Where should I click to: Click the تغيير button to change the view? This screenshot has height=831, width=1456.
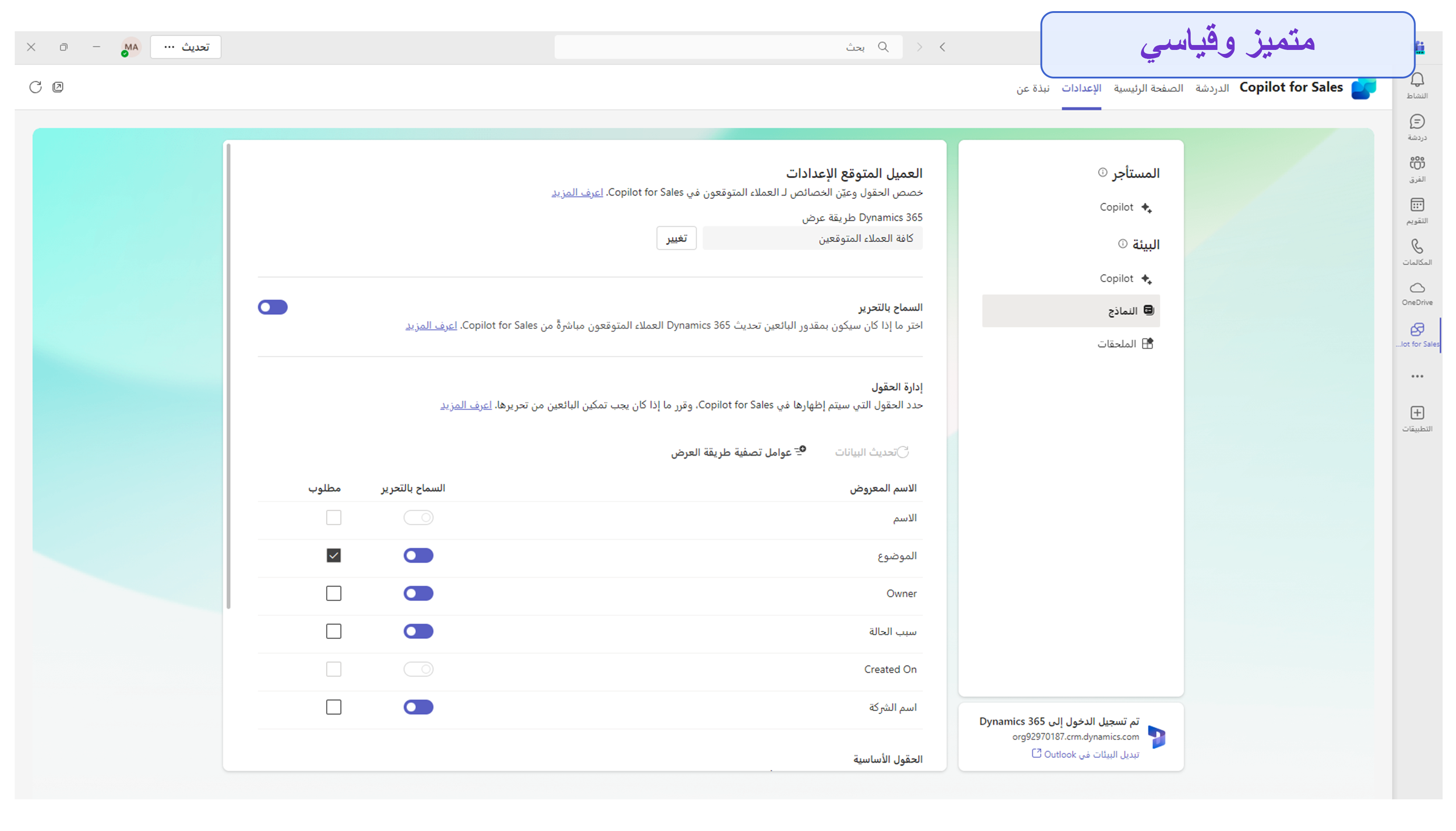[676, 238]
